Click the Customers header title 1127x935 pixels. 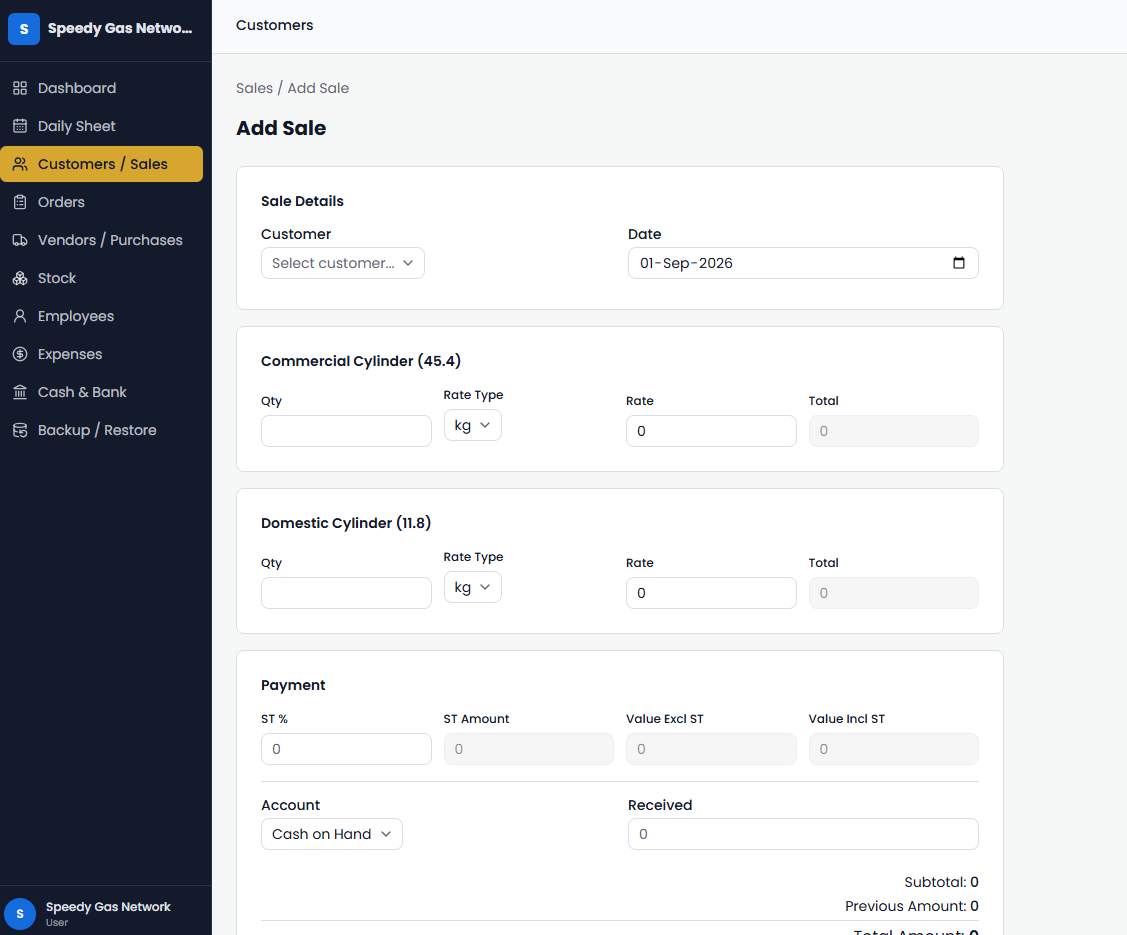pyautogui.click(x=275, y=25)
